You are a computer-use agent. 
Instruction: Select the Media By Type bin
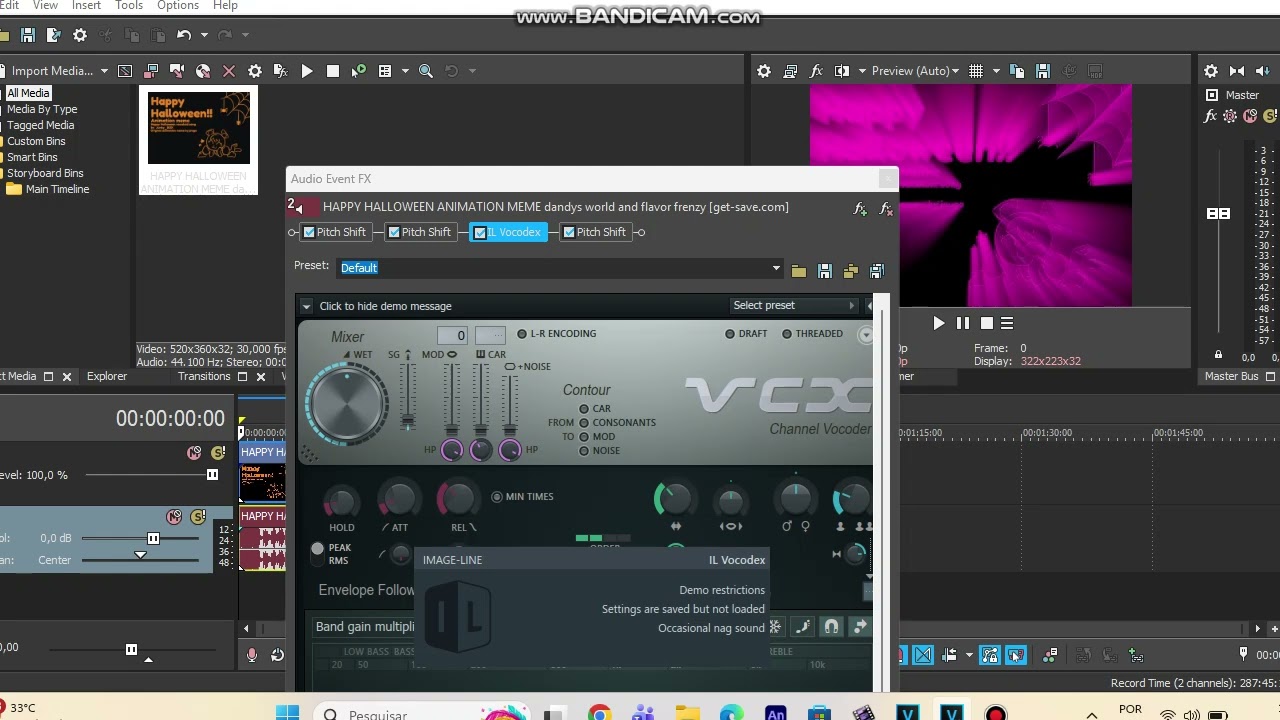[42, 109]
